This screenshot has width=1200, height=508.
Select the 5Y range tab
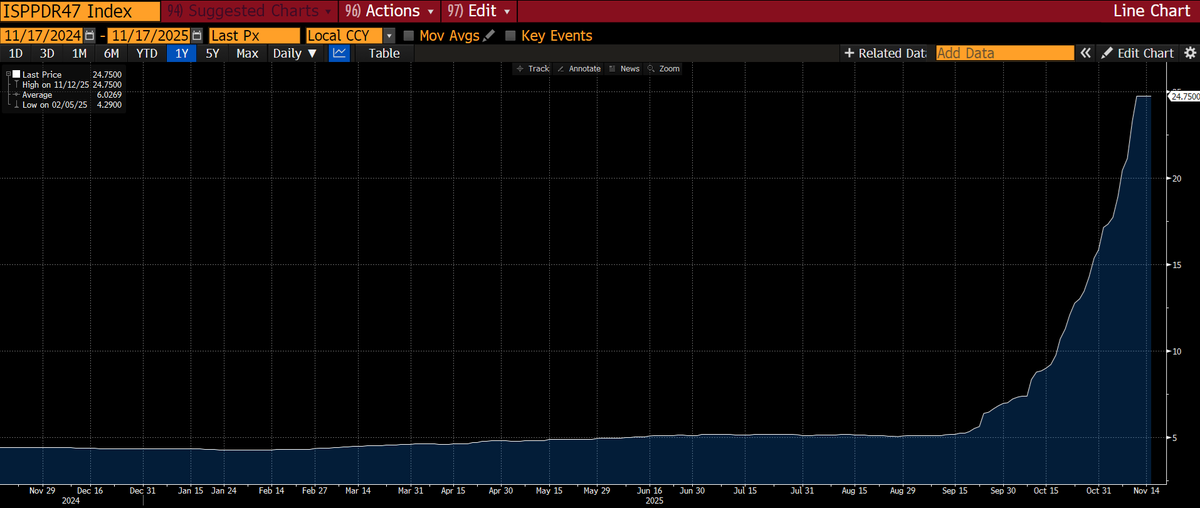pos(212,53)
